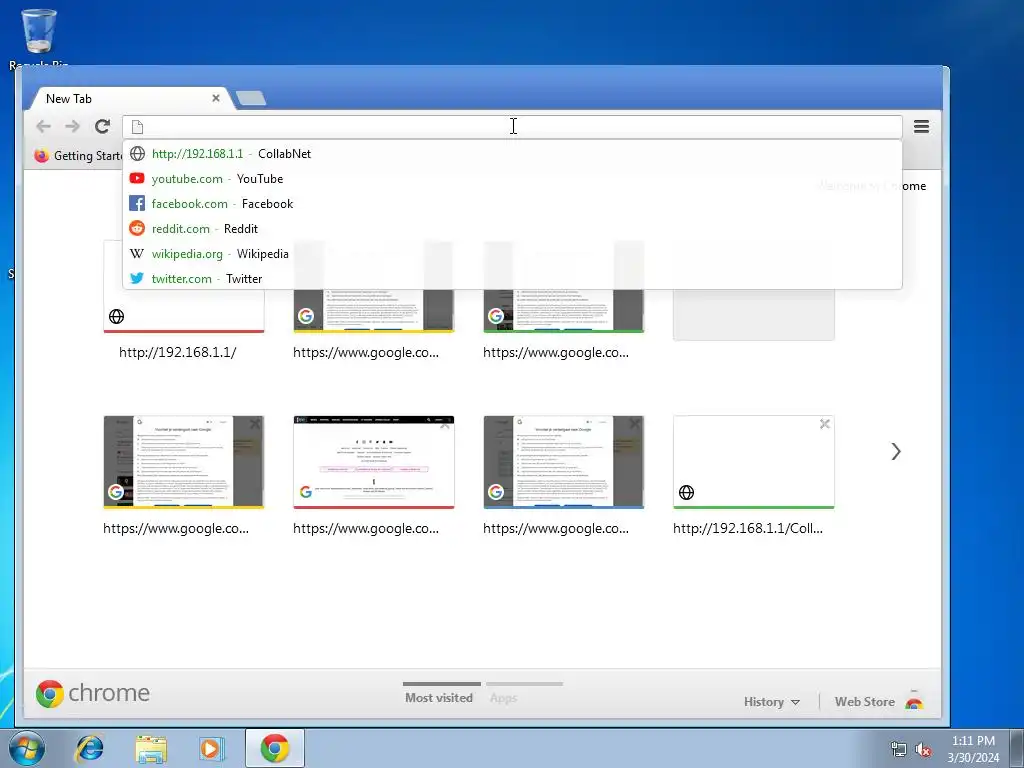
Task: Choose the twitter.com suggestion
Action: coord(513,278)
